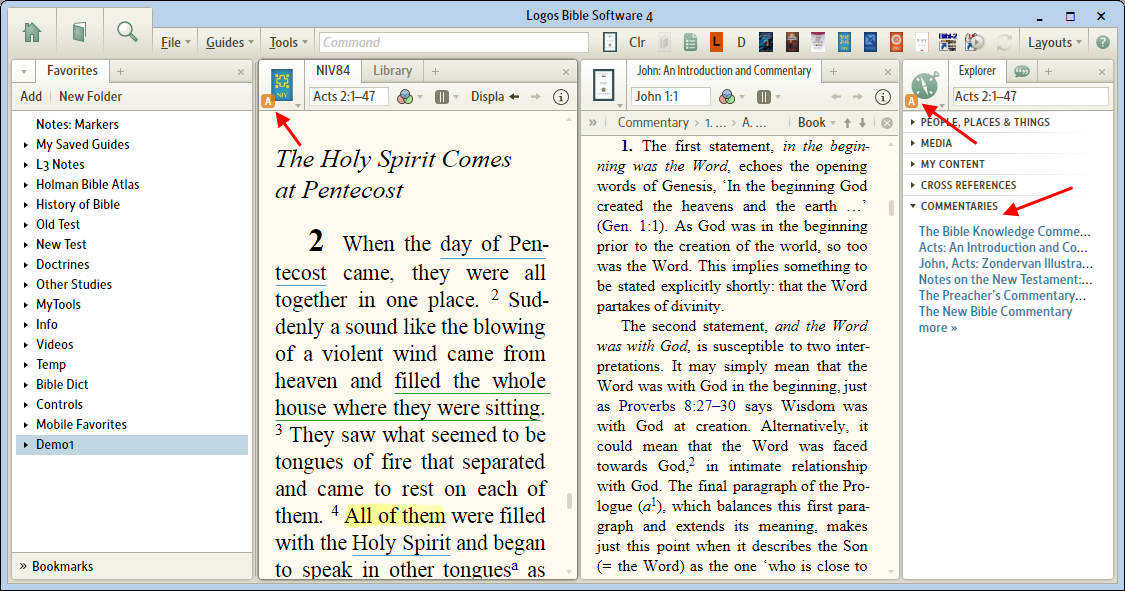Open the Home page icon

click(x=32, y=32)
